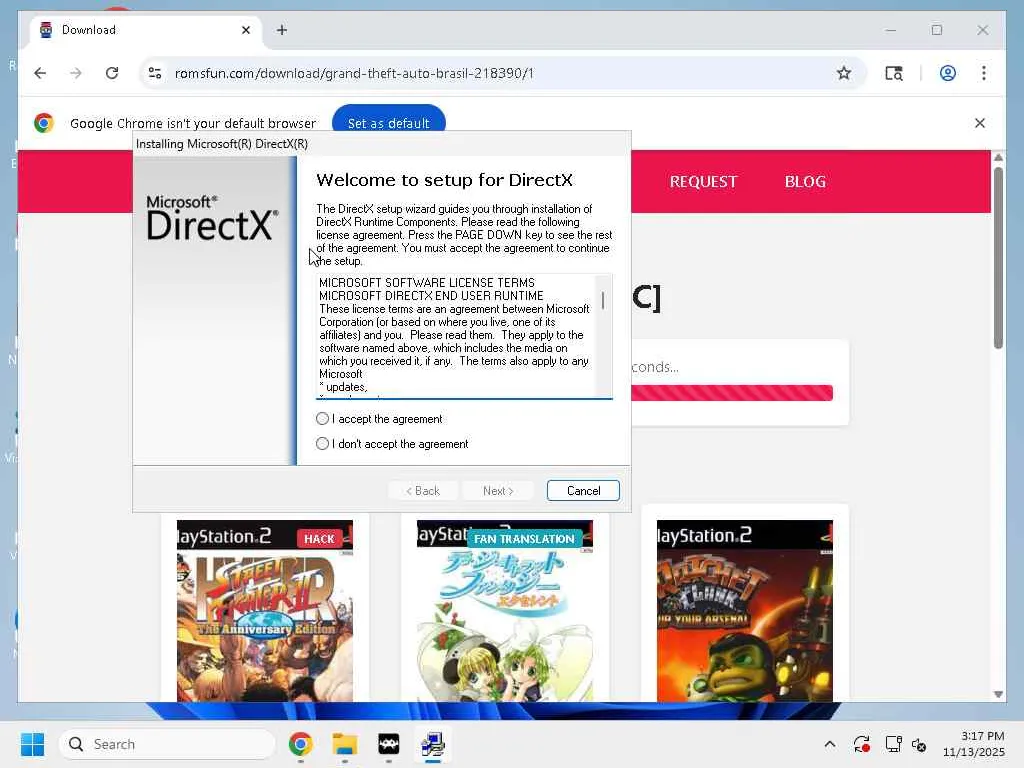Click the 'Welcome to setup for DirectX' heading
The width and height of the screenshot is (1024, 768).
444,180
